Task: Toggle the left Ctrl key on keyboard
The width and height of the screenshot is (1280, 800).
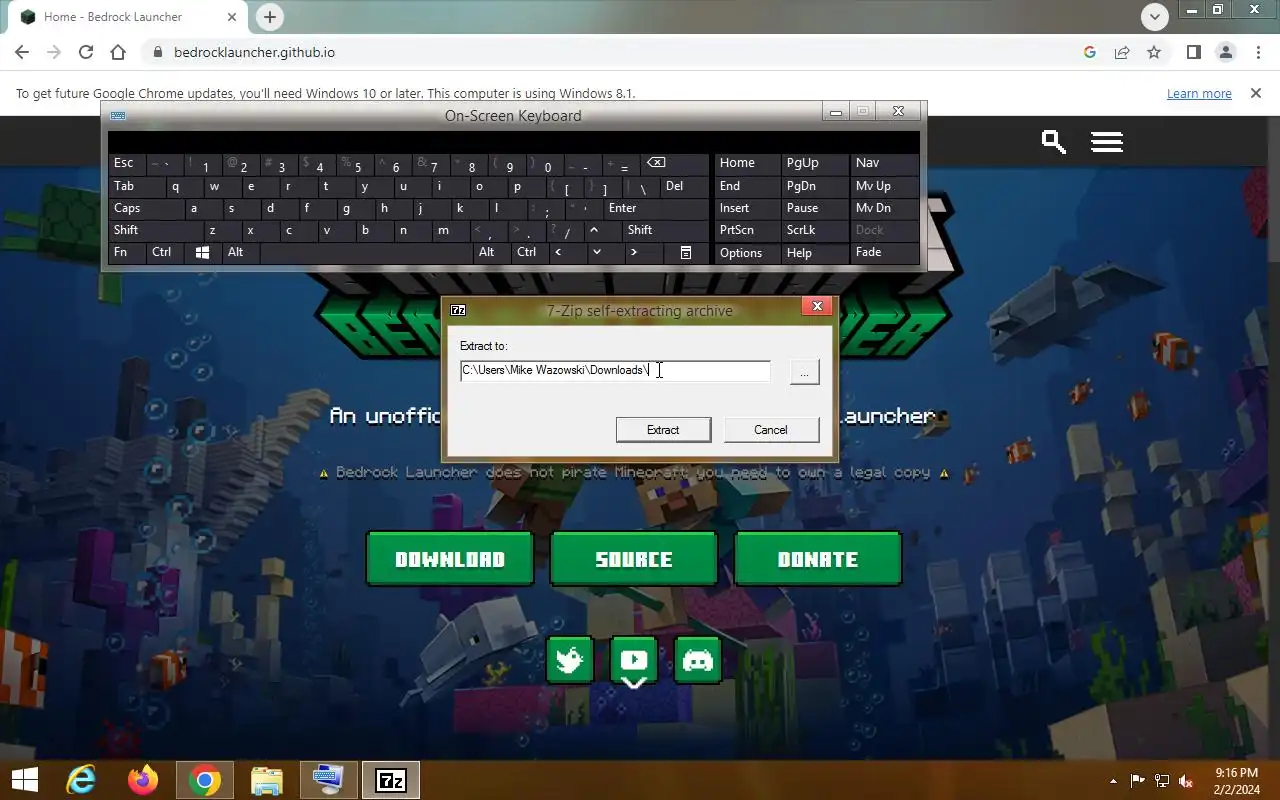Action: point(166,252)
